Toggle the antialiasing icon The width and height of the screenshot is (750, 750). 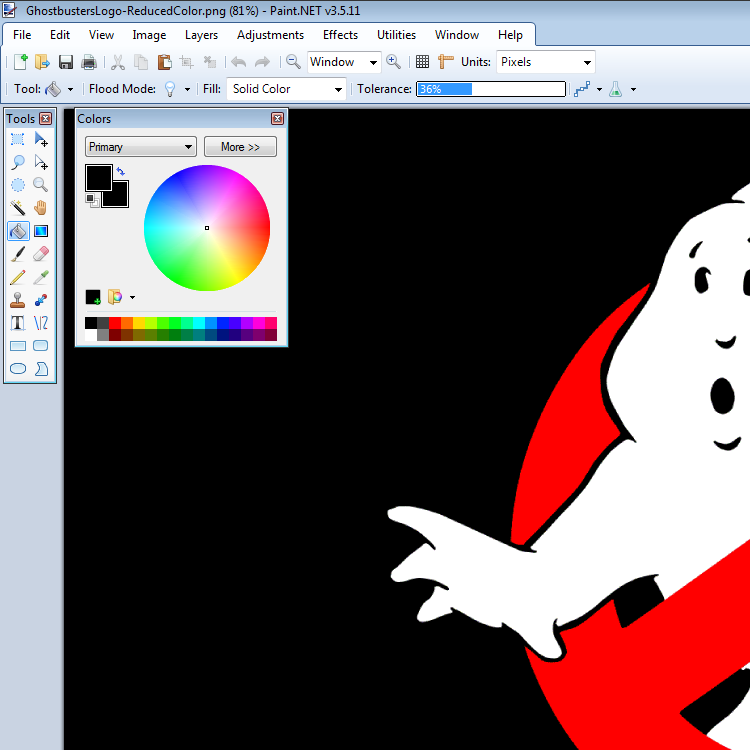pyautogui.click(x=582, y=89)
